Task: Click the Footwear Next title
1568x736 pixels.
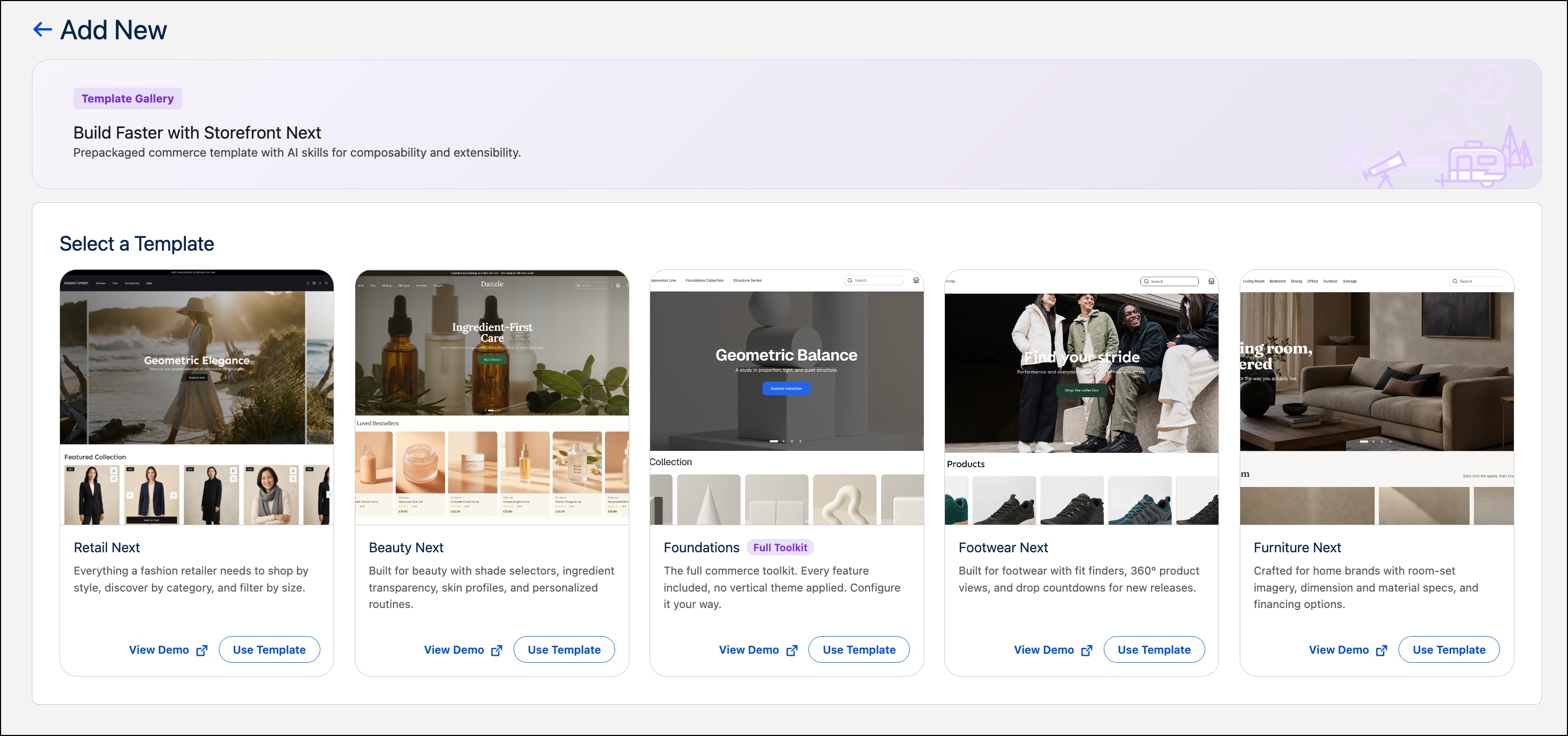Action: (1003, 547)
